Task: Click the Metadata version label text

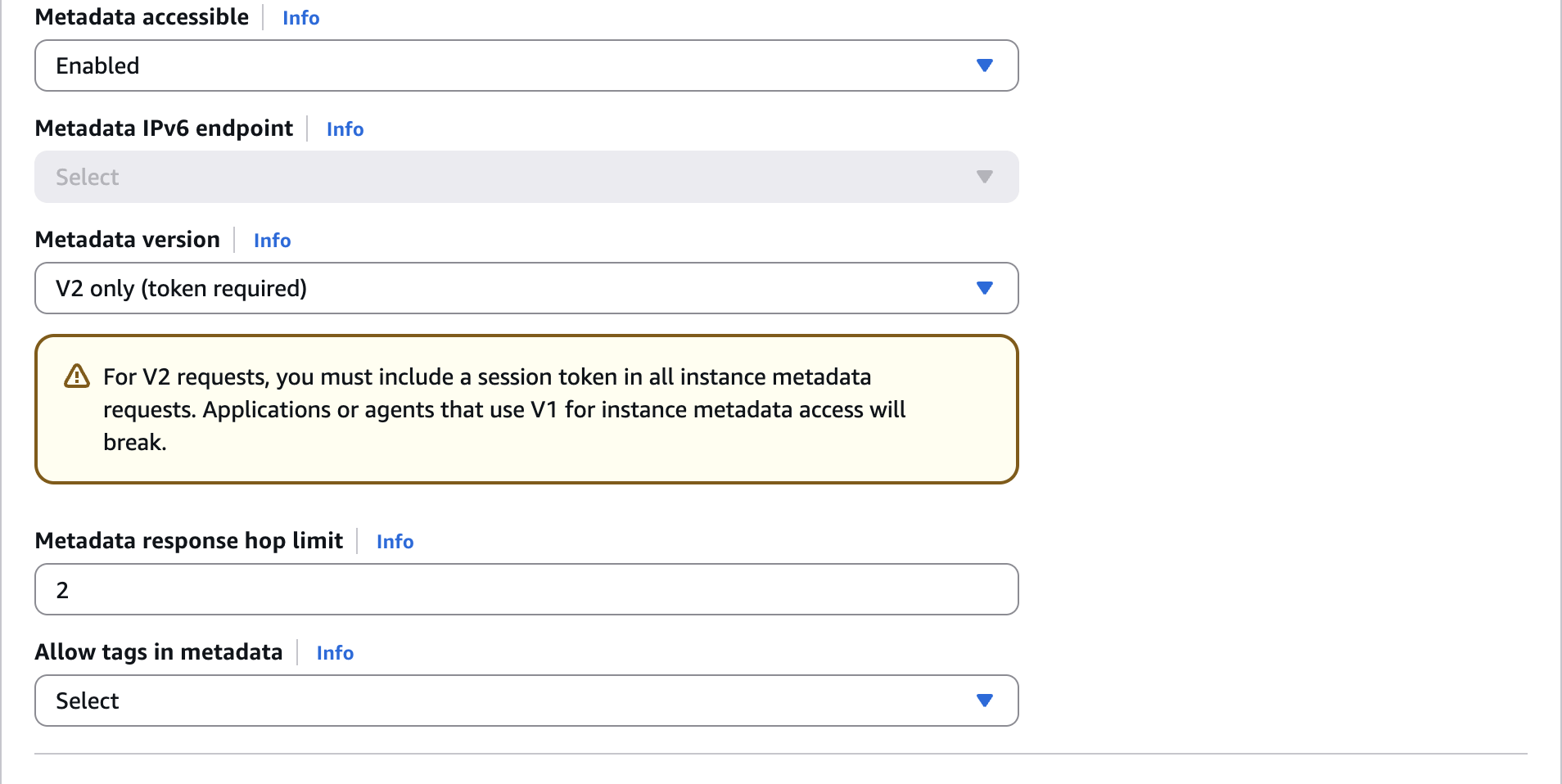Action: click(x=128, y=240)
